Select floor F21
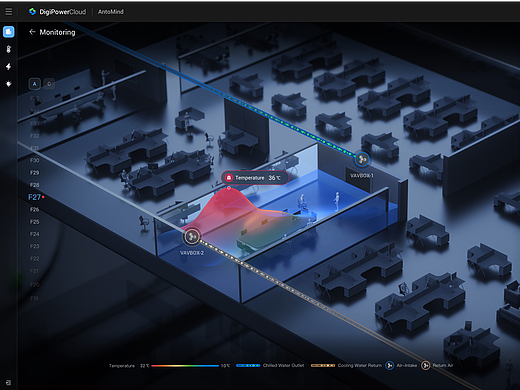This screenshot has height=390, width=520. [35, 271]
